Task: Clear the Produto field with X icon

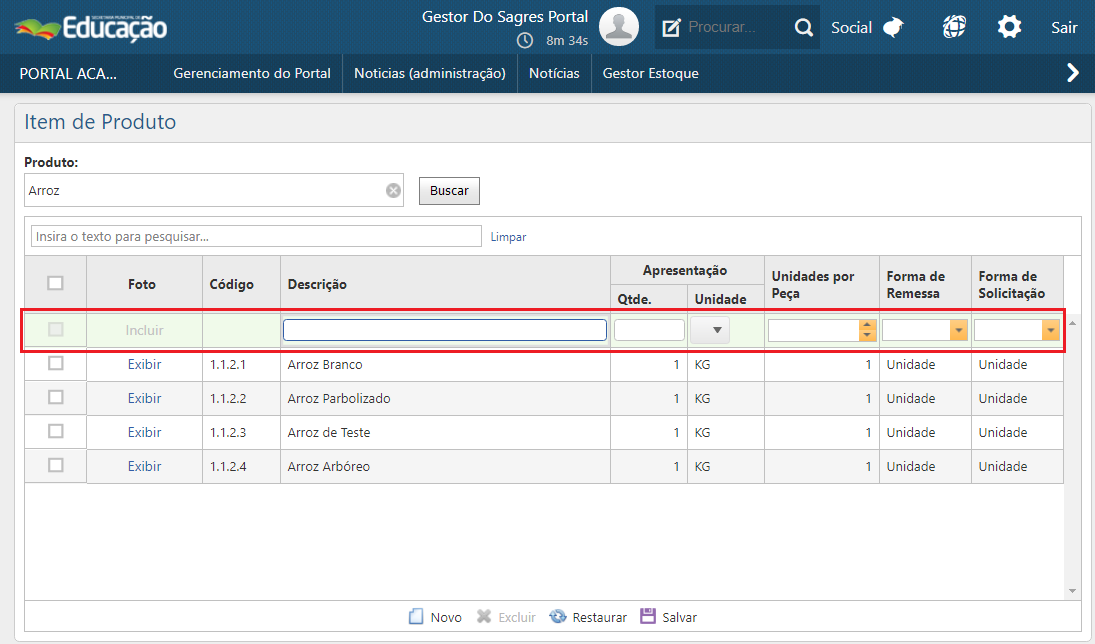Action: (x=393, y=190)
